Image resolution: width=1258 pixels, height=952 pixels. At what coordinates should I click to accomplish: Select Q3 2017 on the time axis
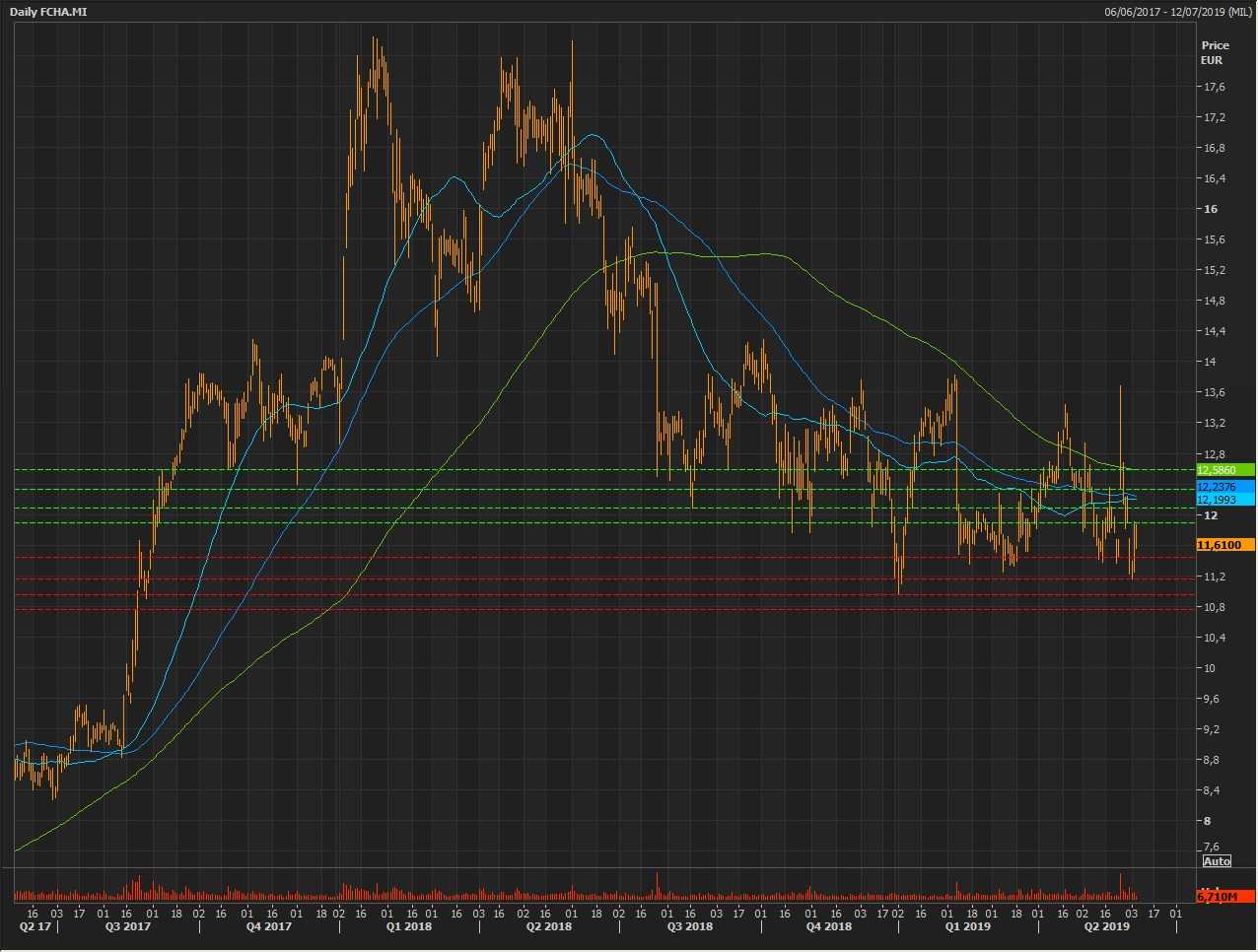[128, 926]
